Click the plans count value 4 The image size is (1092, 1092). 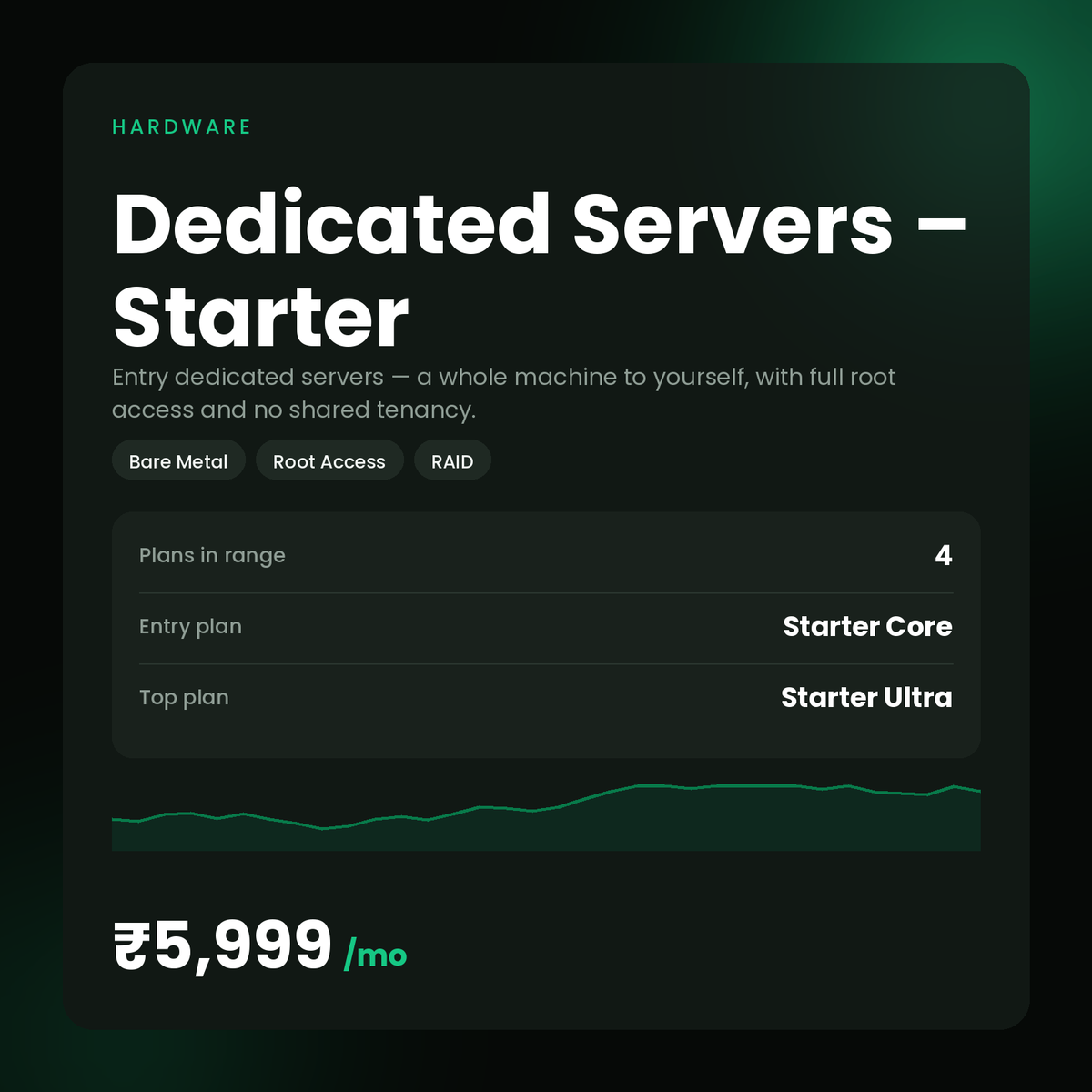(944, 556)
